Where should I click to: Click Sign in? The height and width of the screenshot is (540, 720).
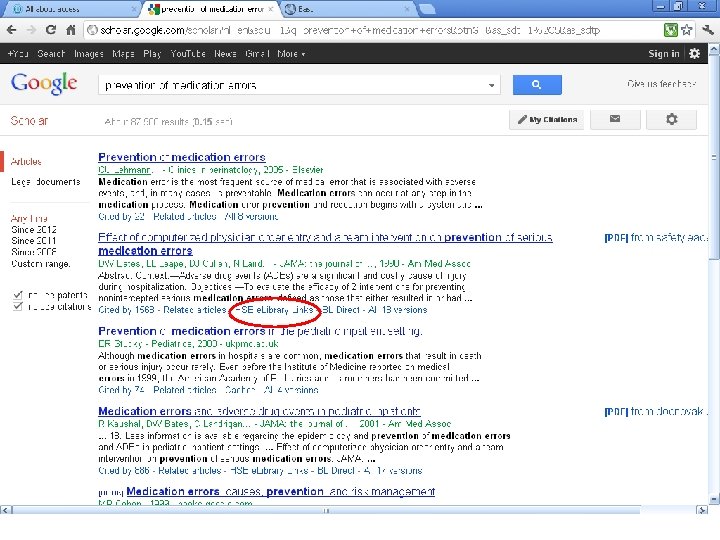coord(664,54)
